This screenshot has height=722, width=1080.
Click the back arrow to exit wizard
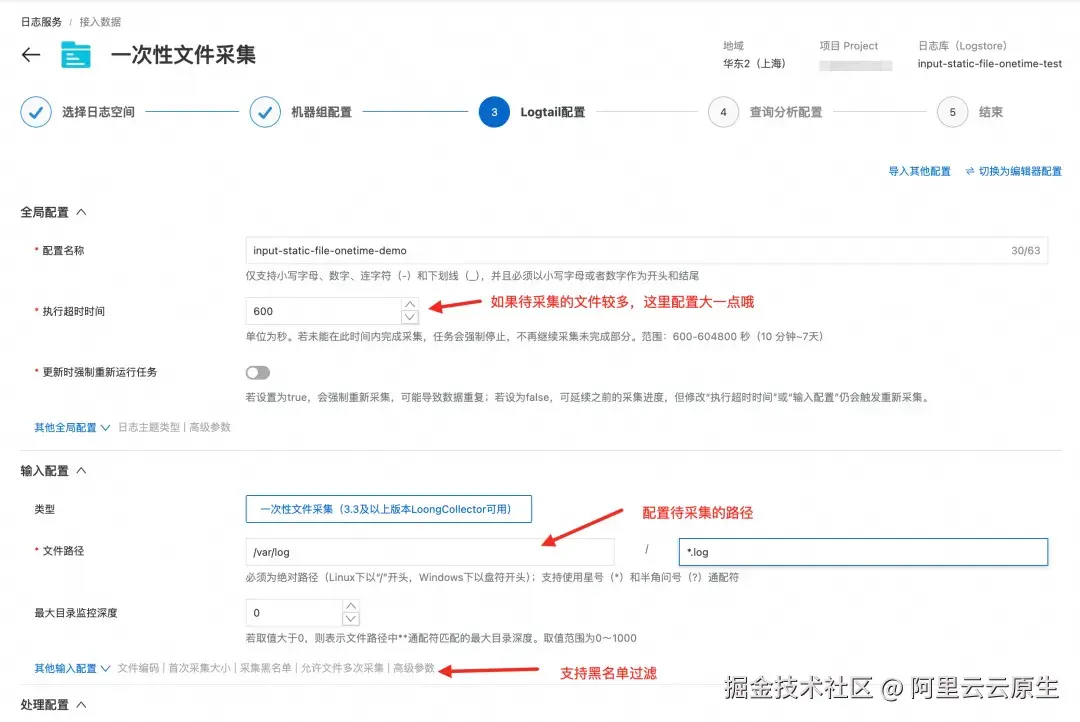[30, 55]
